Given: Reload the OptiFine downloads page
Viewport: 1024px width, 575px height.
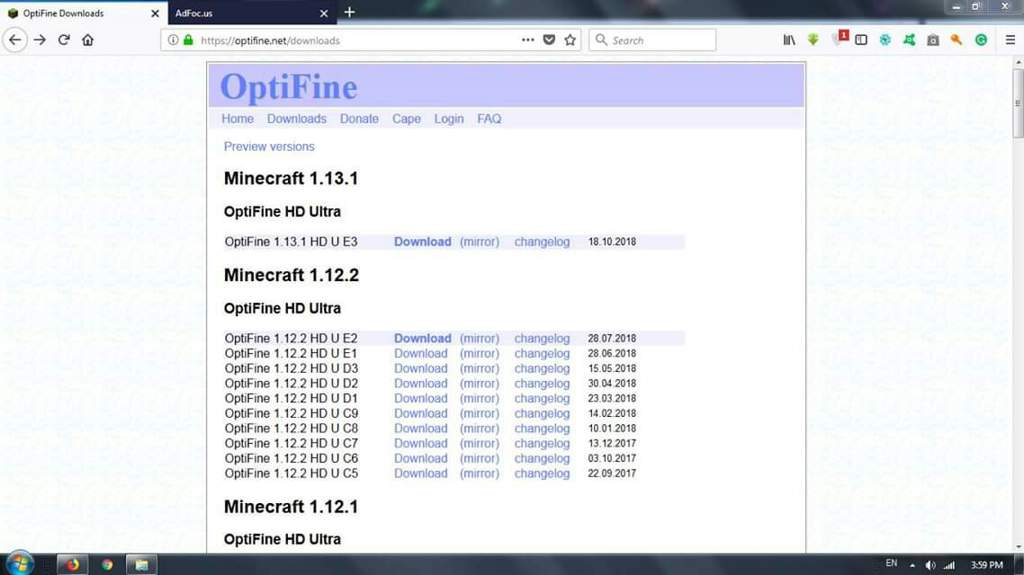Looking at the screenshot, I should point(63,40).
